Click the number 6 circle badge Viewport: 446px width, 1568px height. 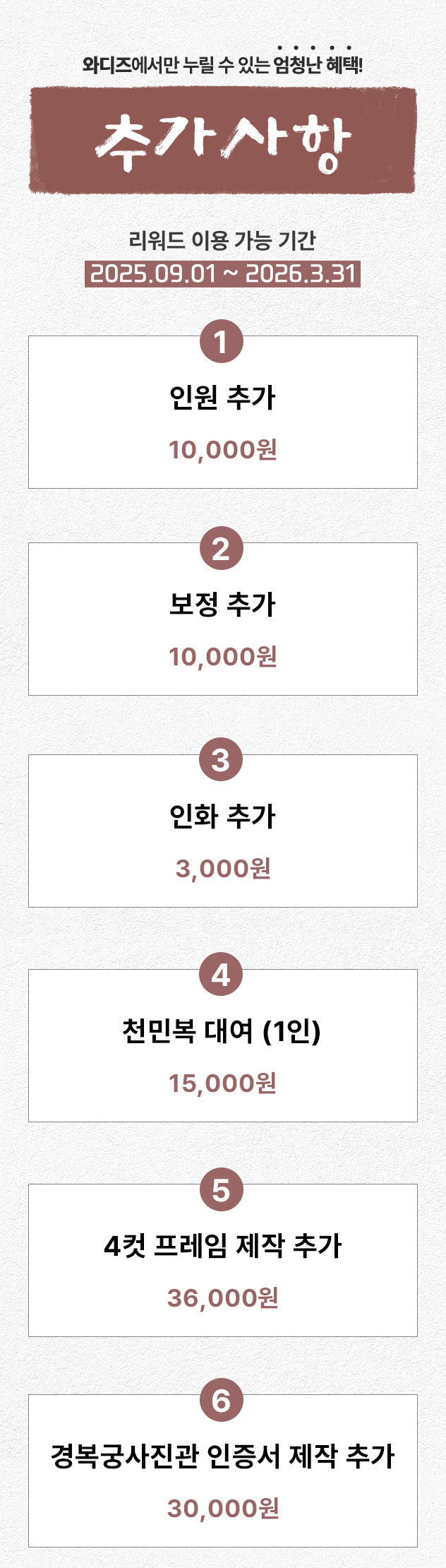[222, 1401]
